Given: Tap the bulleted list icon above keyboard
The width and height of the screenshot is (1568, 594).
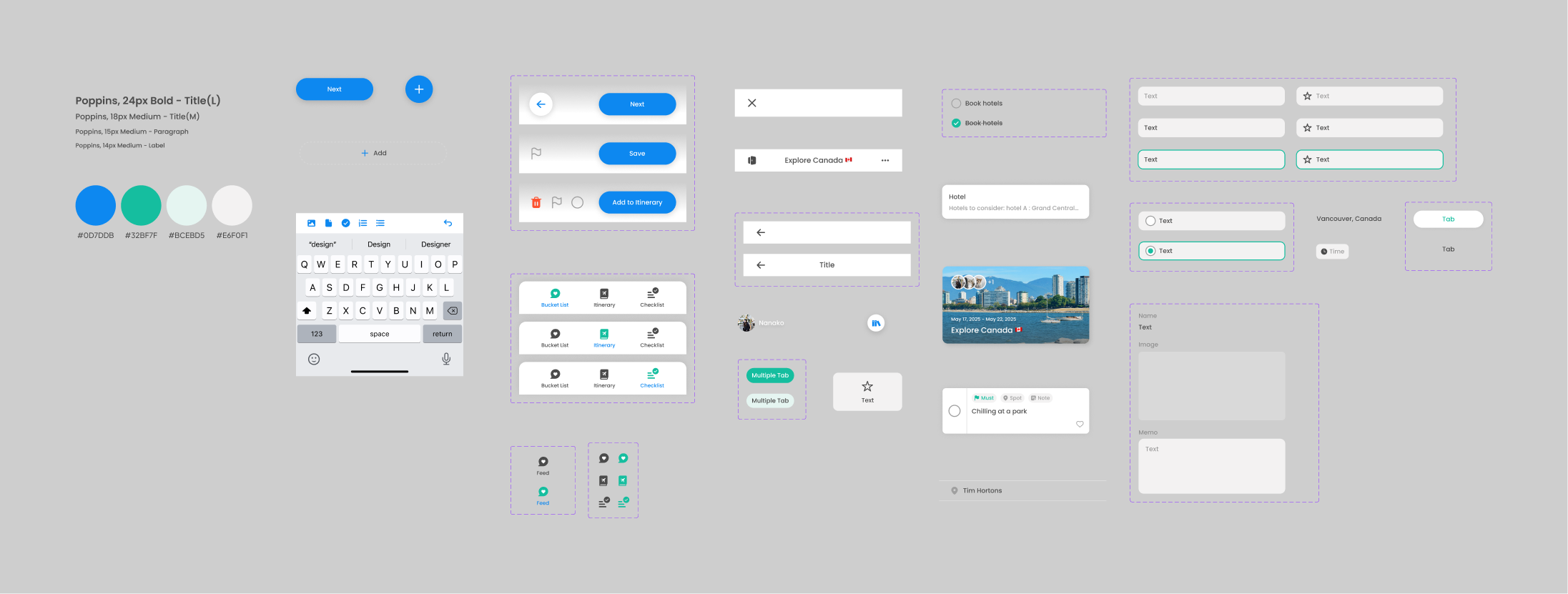Looking at the screenshot, I should (380, 223).
